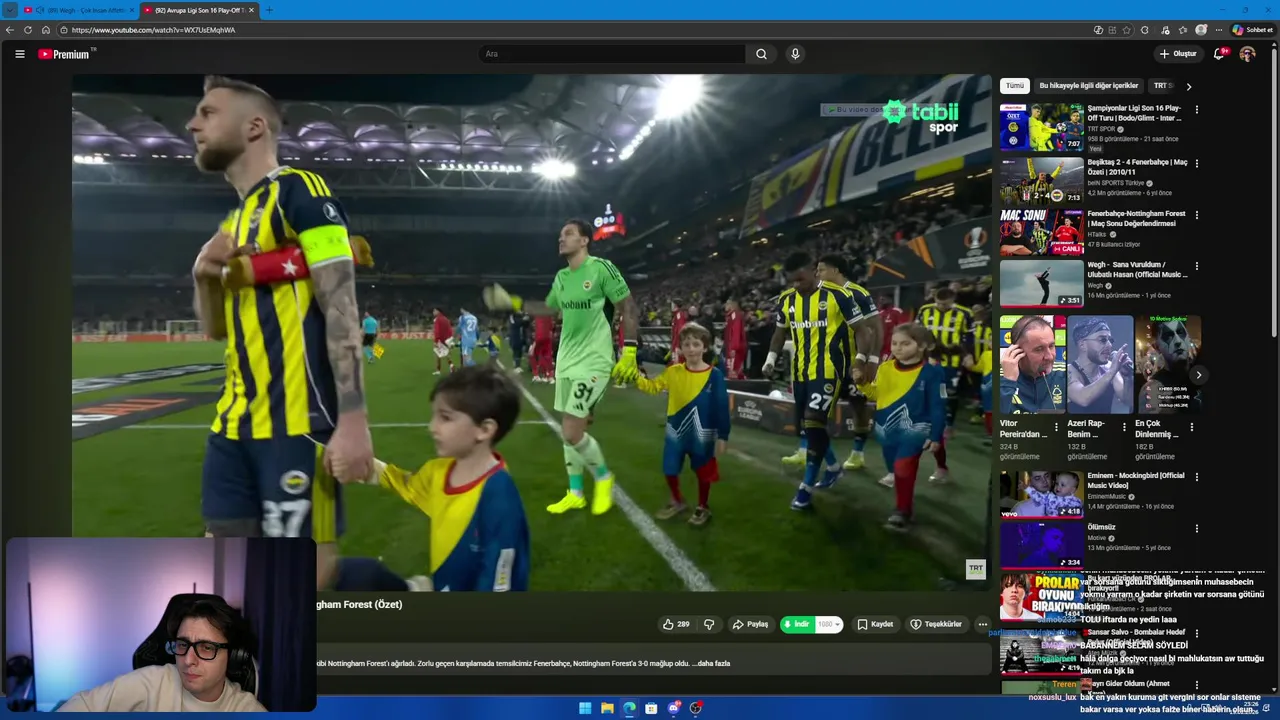This screenshot has height=720, width=1280.
Task: Open the YouTube hamburger guide menu
Action: 20,54
